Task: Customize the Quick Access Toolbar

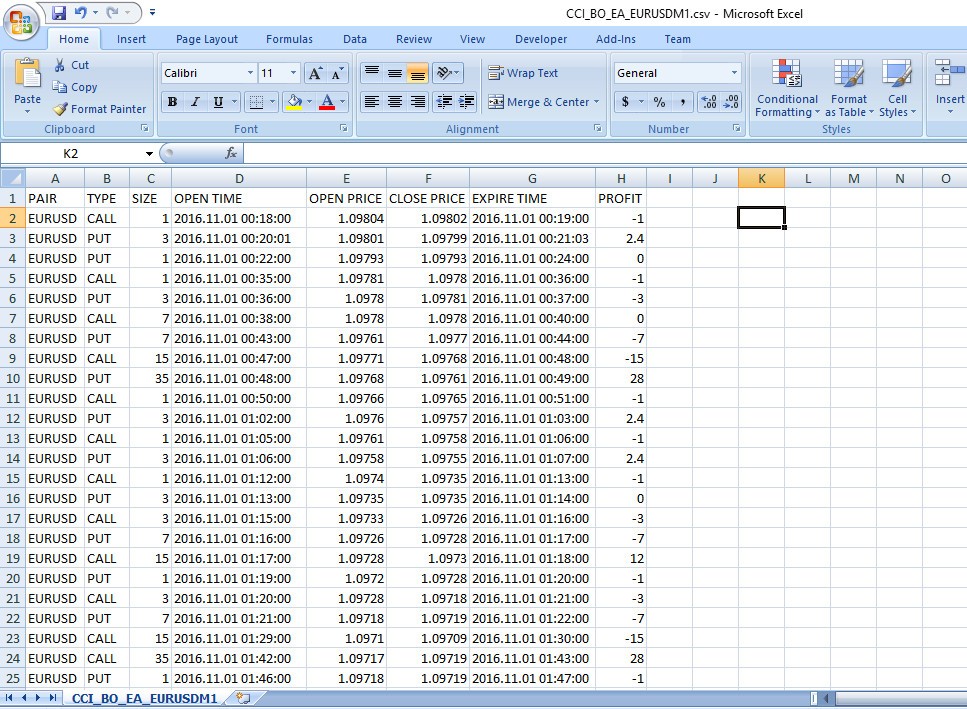Action: click(152, 12)
